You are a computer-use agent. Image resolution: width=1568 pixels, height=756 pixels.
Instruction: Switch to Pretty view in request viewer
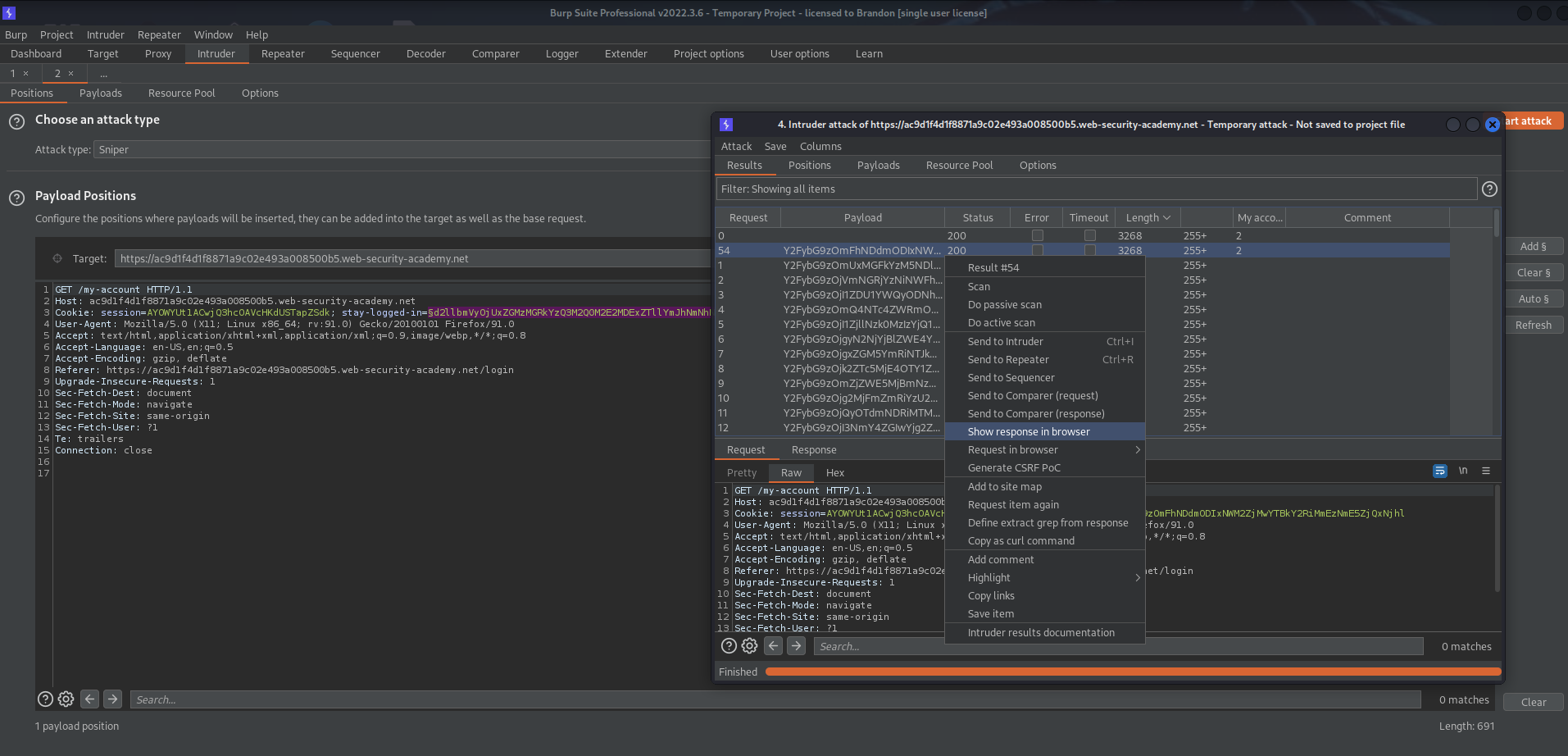click(x=742, y=473)
